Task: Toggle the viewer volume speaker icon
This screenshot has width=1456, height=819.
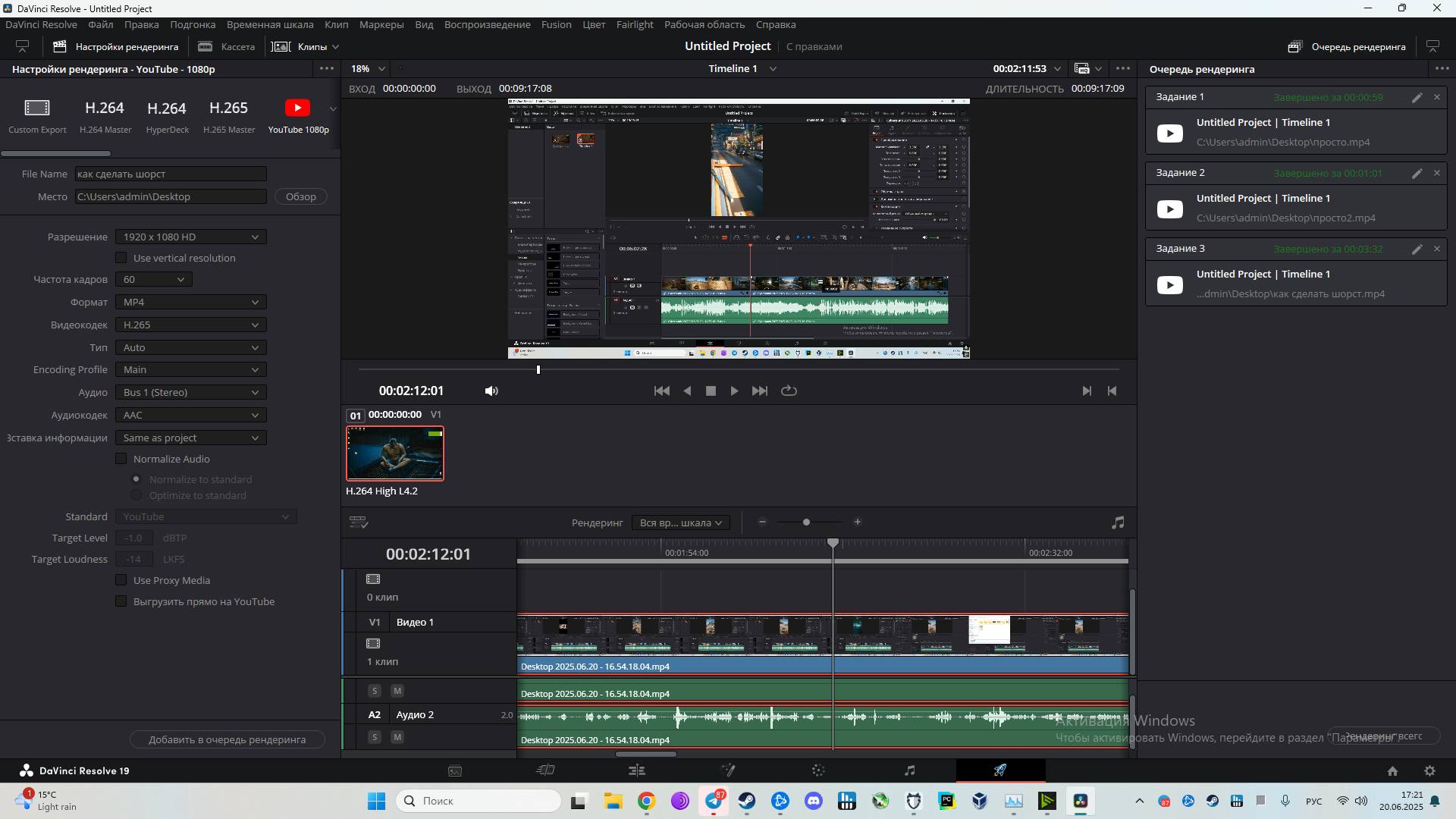Action: (491, 391)
